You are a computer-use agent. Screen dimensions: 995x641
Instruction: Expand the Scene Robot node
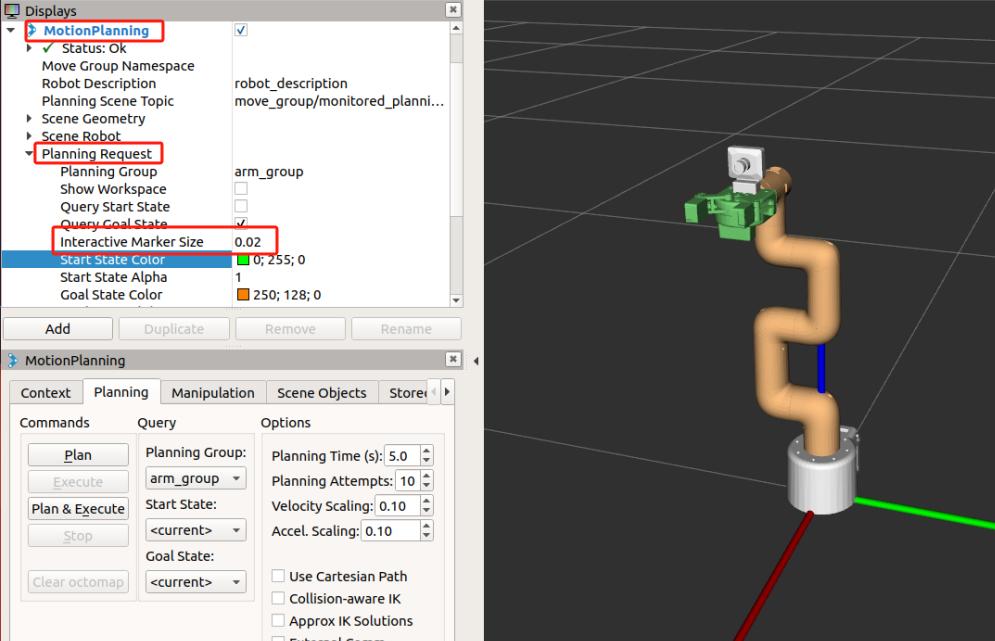click(29, 136)
